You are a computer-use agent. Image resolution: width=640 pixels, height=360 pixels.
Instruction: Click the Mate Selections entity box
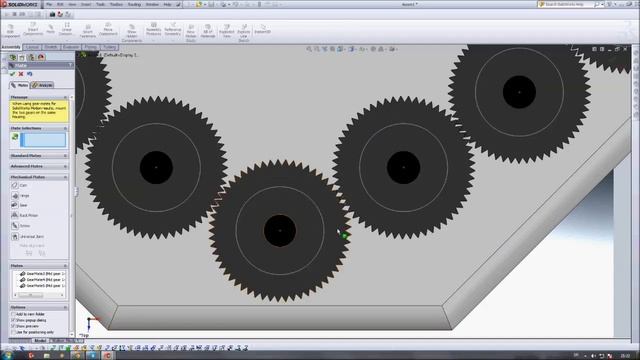tap(43, 140)
